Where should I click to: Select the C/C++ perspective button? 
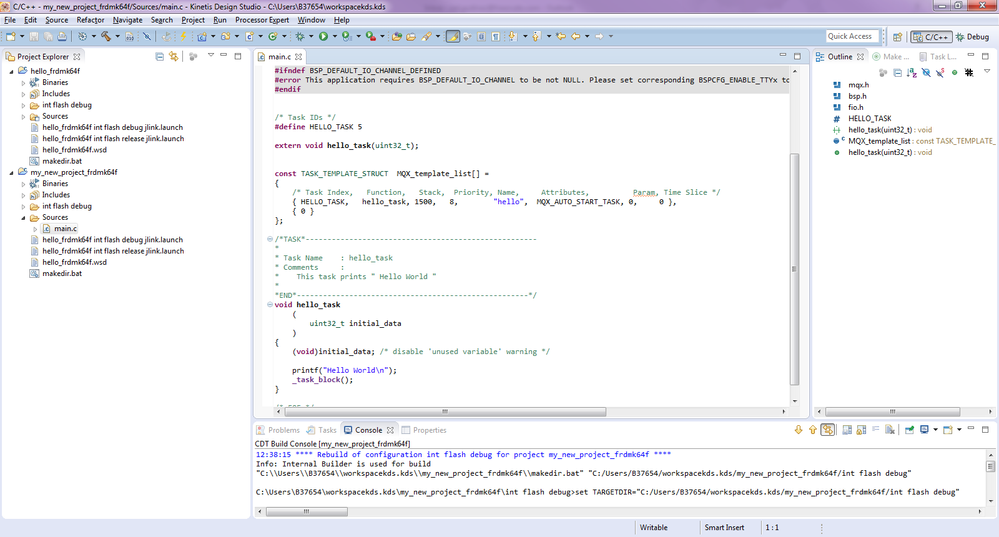pos(931,37)
